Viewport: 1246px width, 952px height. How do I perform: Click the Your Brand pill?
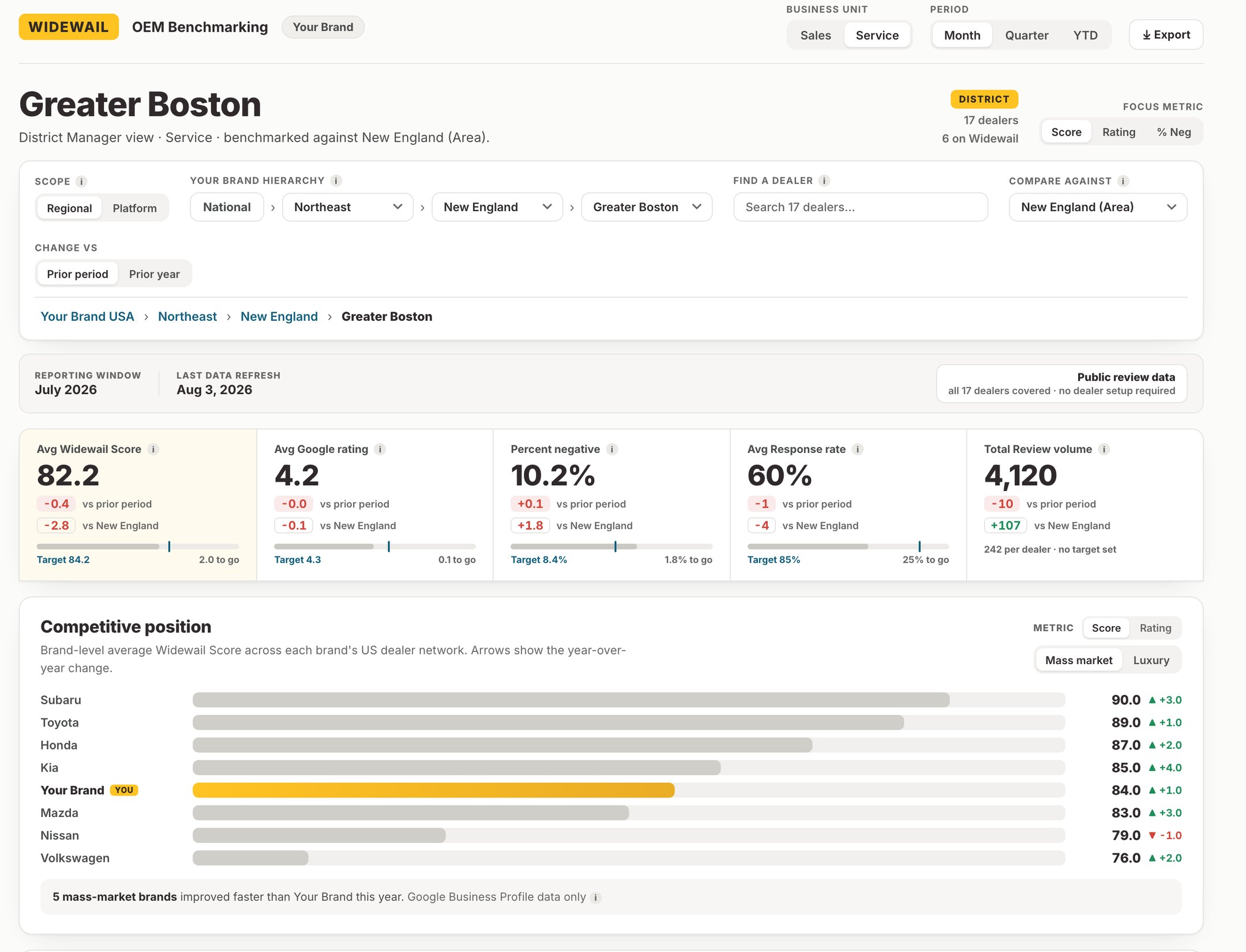tap(323, 27)
